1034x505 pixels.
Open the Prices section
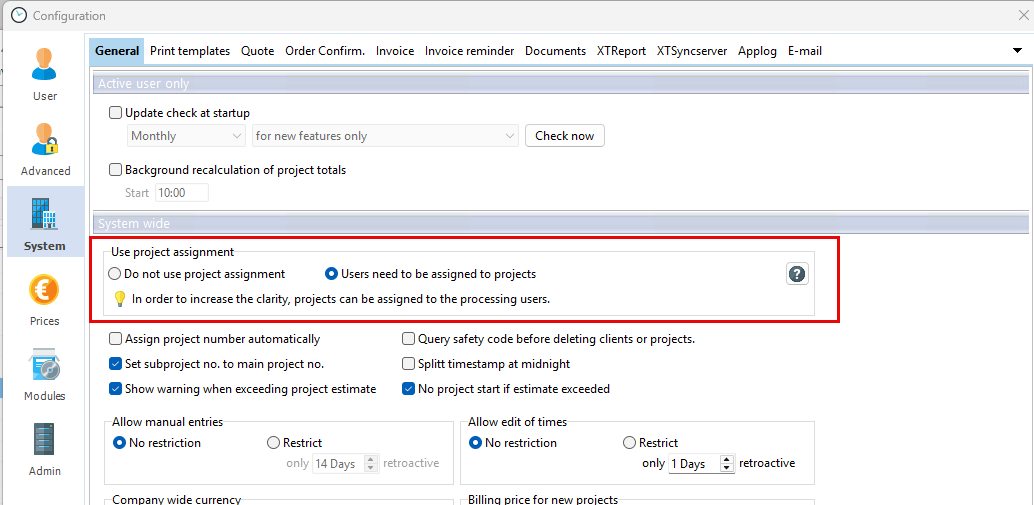pyautogui.click(x=45, y=298)
